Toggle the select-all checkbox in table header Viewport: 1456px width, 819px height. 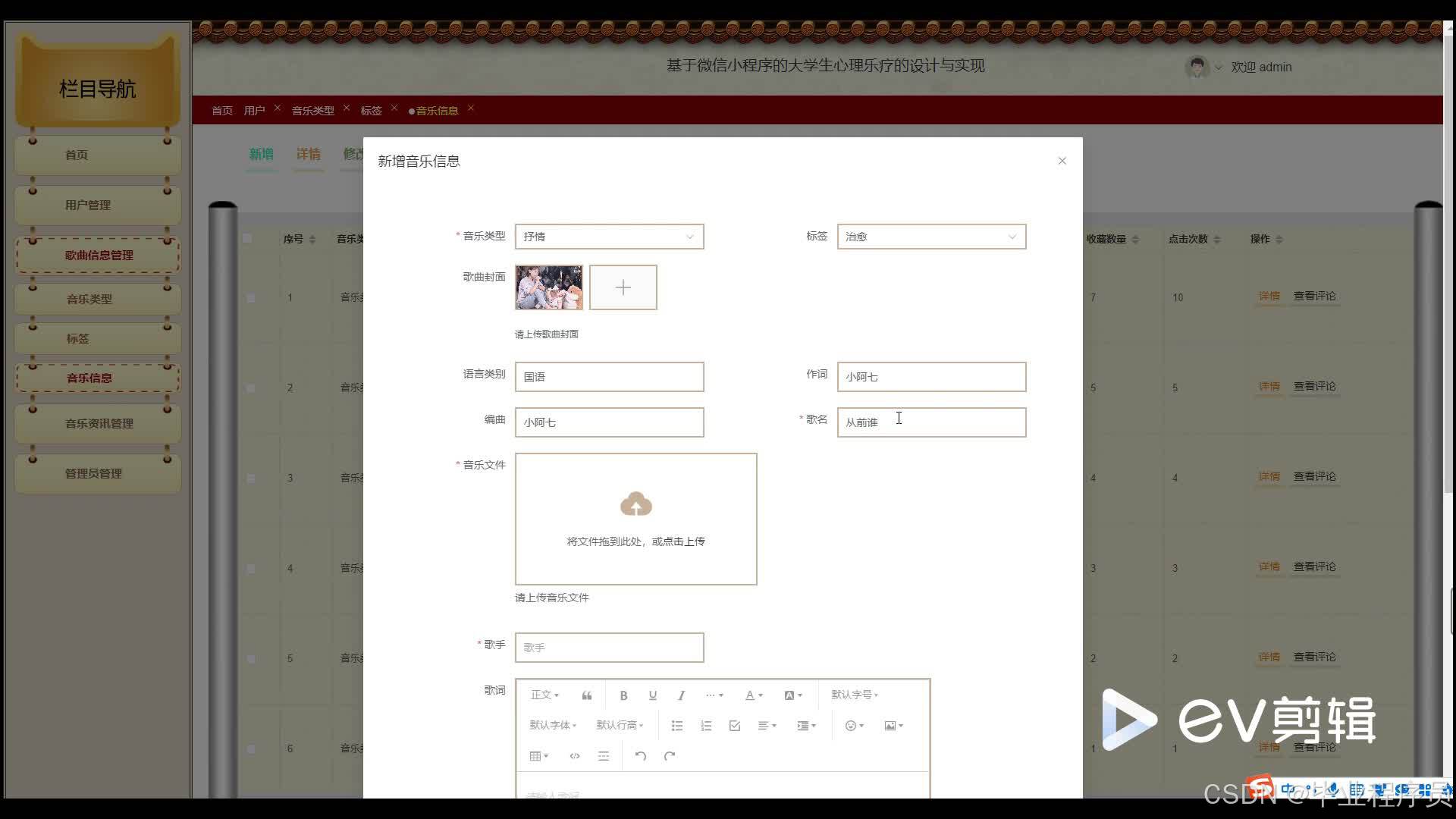(247, 239)
